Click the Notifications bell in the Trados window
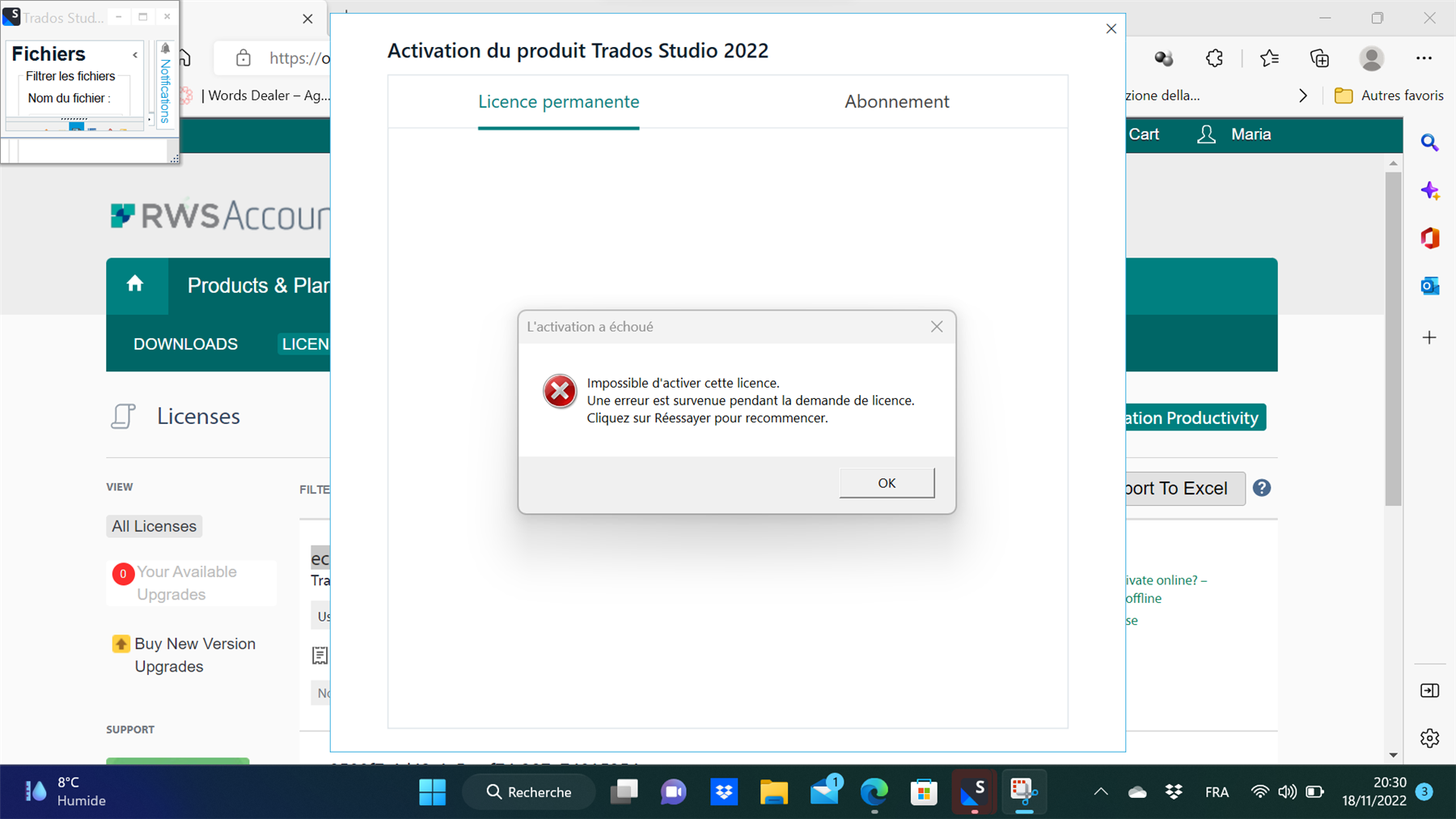Screen dimensions: 1456x819 coord(165,49)
